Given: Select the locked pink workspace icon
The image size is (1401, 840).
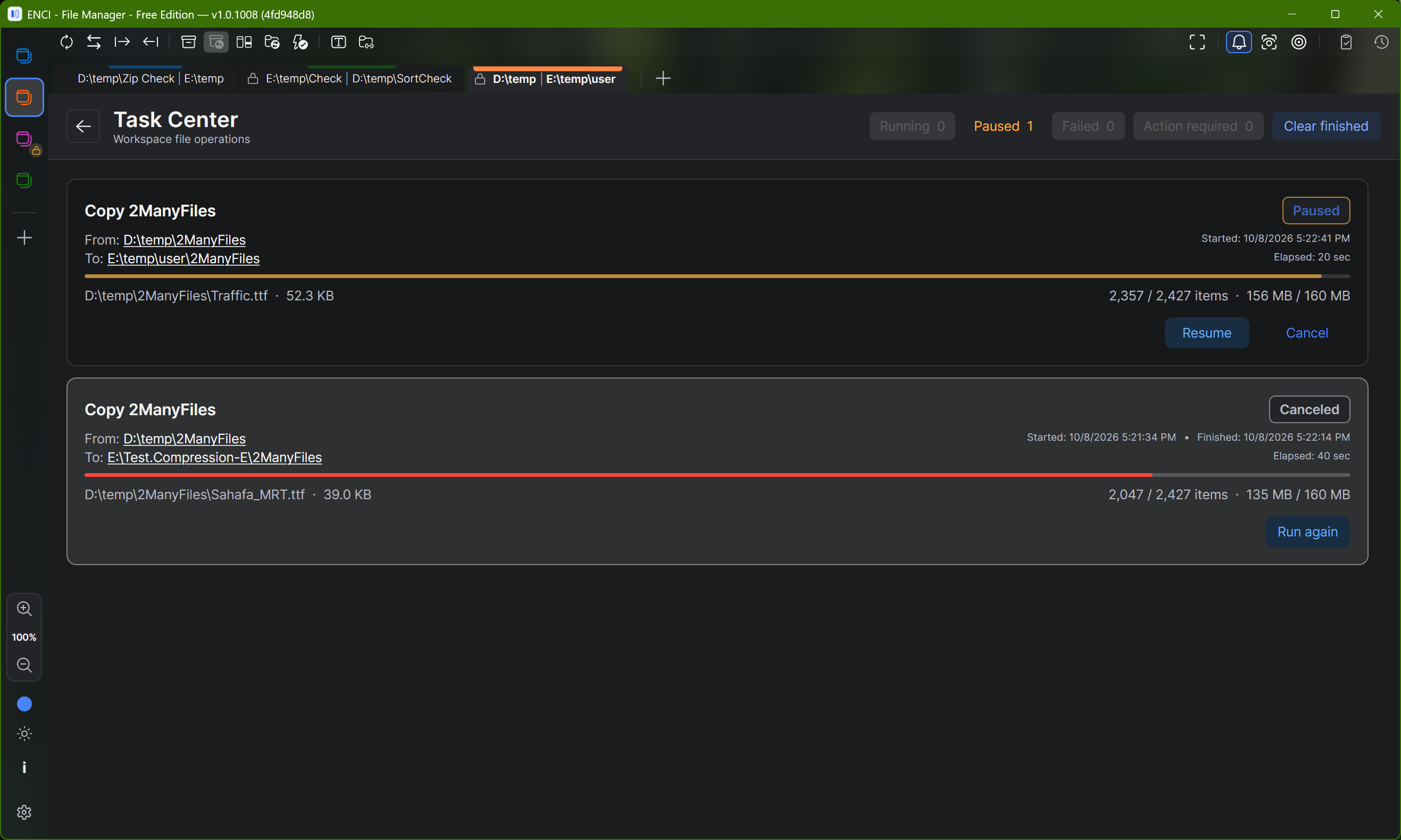Looking at the screenshot, I should point(24,139).
